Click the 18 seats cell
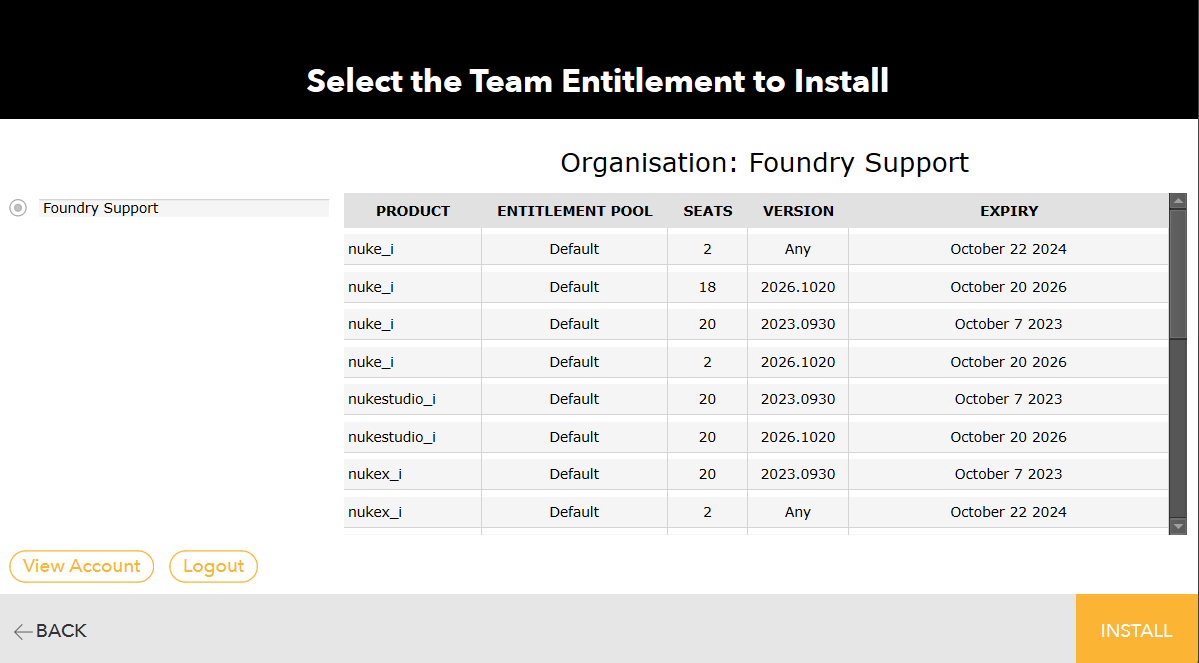1199x663 pixels. click(x=707, y=288)
